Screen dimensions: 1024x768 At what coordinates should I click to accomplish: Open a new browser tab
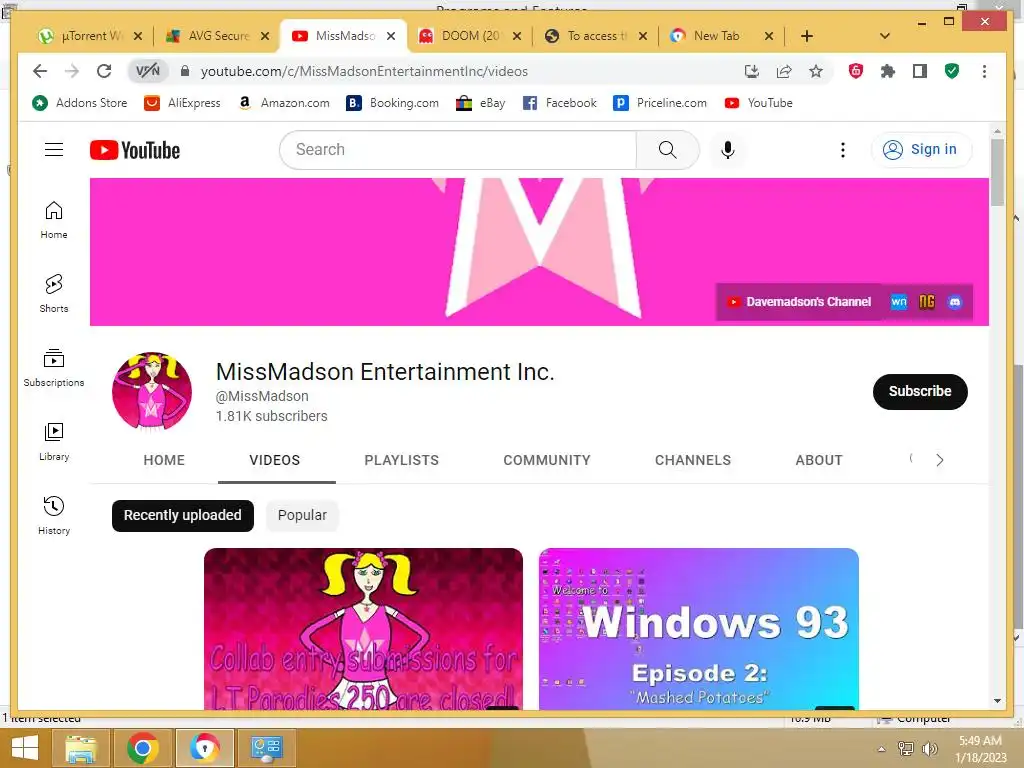pos(807,36)
